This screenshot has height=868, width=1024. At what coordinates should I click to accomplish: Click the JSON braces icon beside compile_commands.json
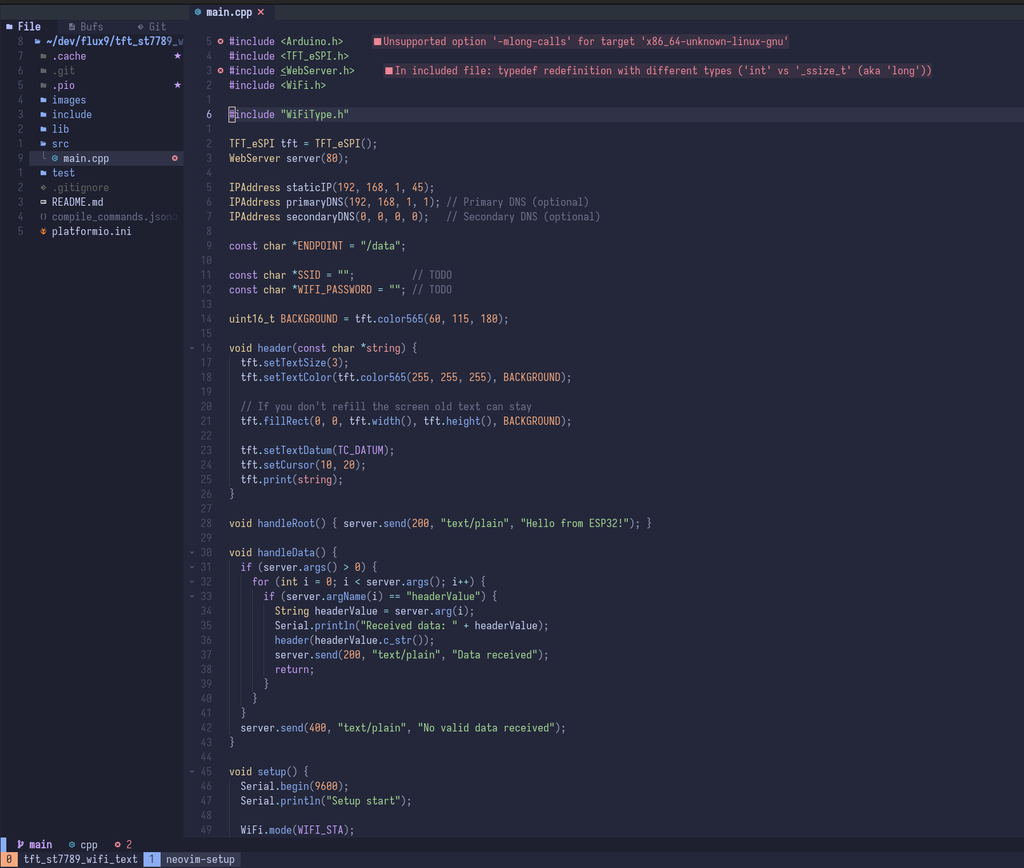43,217
